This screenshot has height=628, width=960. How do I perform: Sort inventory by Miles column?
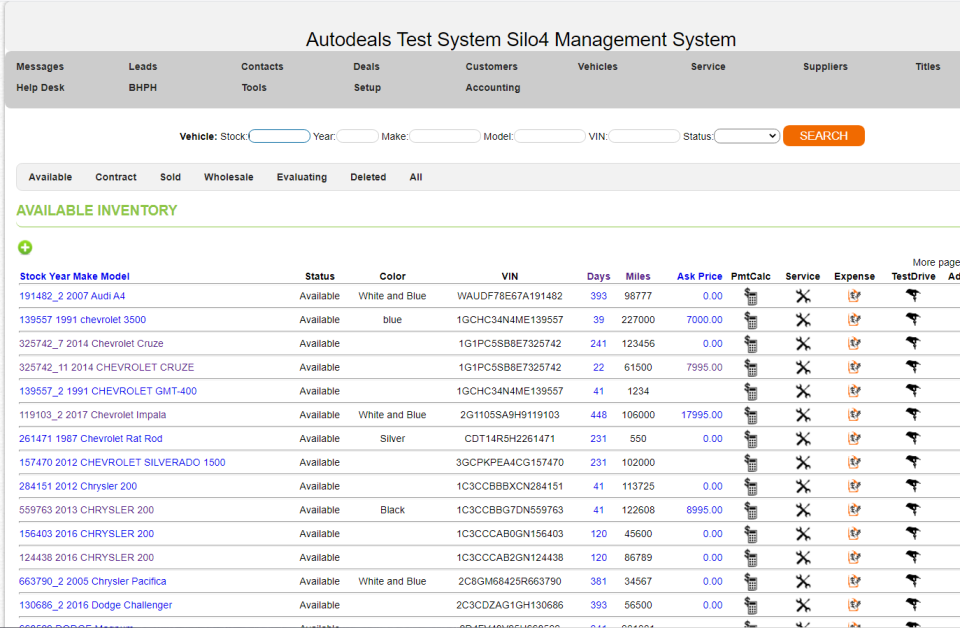[638, 277]
